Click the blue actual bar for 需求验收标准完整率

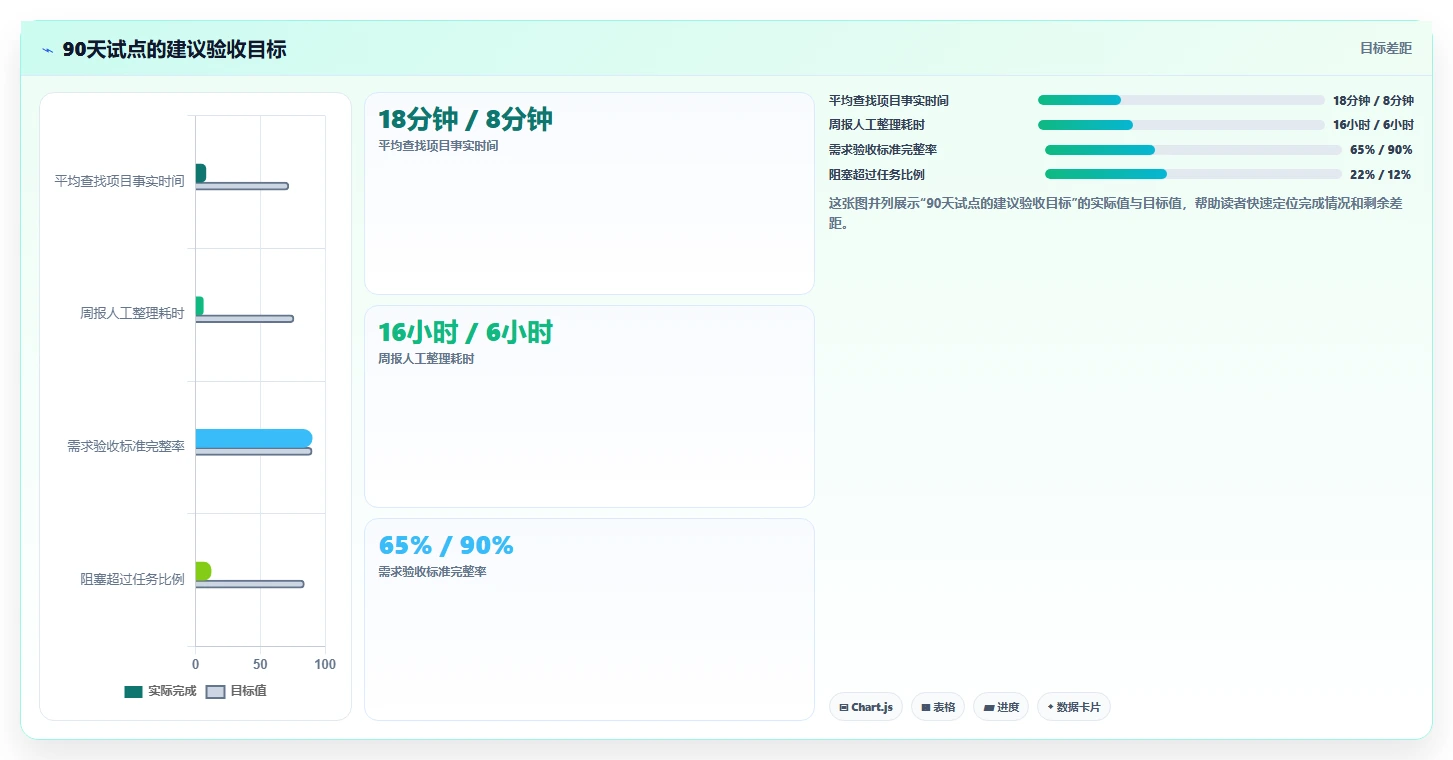254,438
